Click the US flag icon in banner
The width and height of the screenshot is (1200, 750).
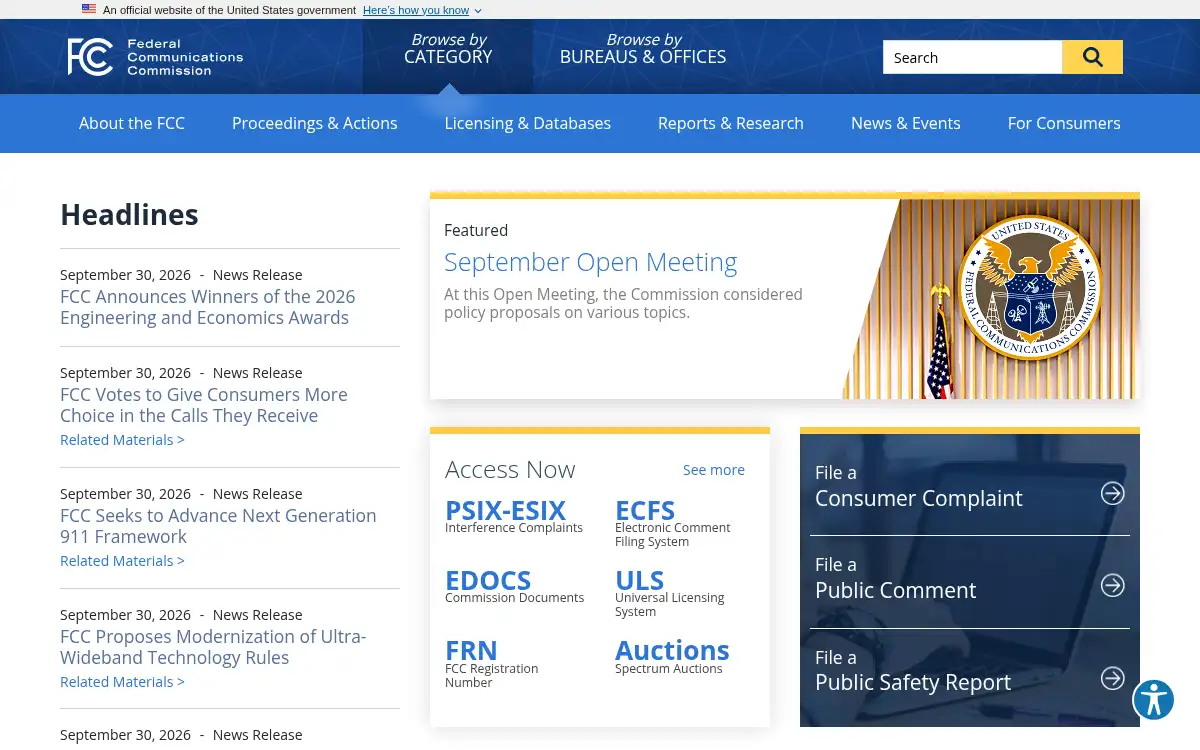(x=89, y=9)
